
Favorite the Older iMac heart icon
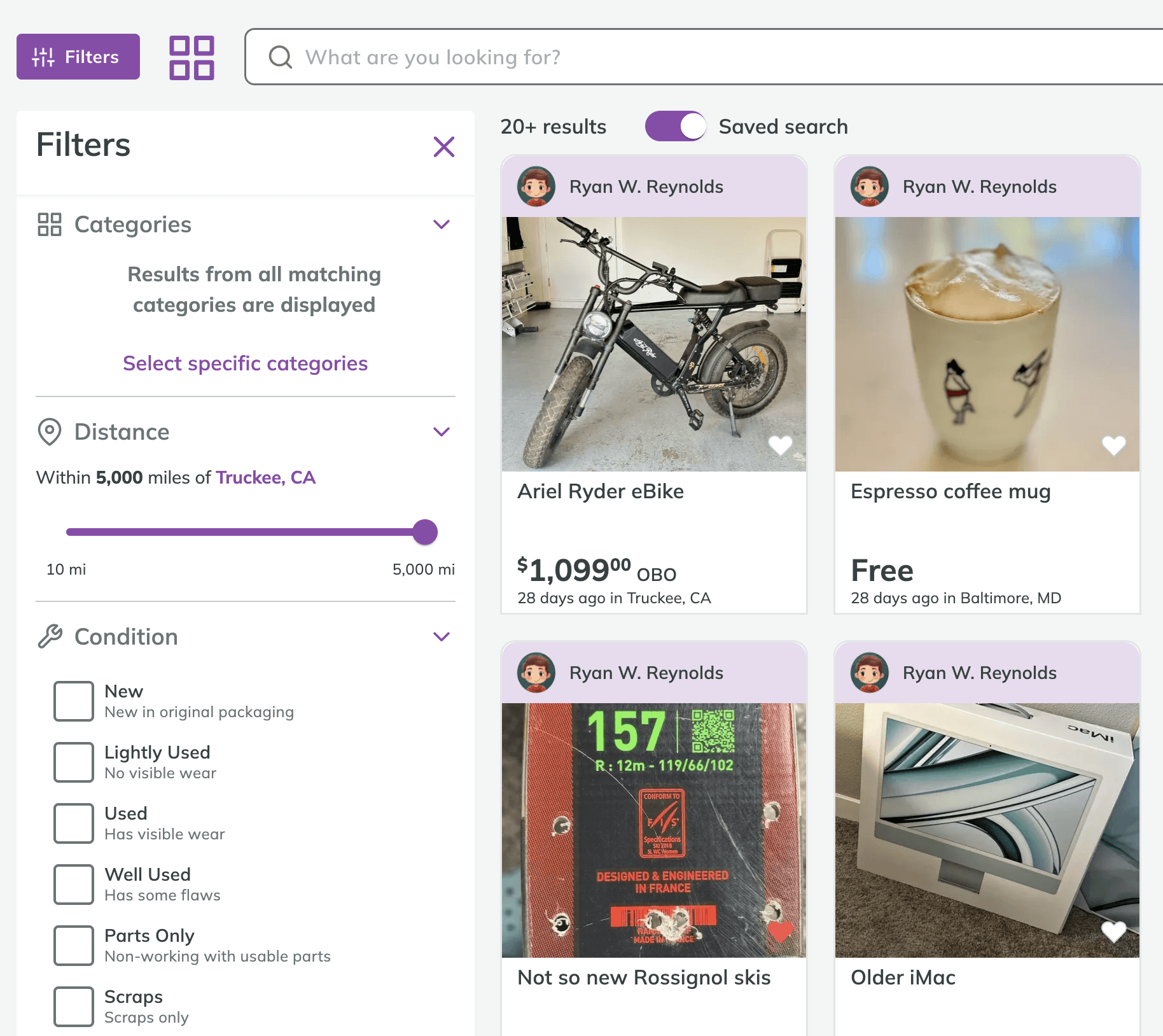point(1113,931)
